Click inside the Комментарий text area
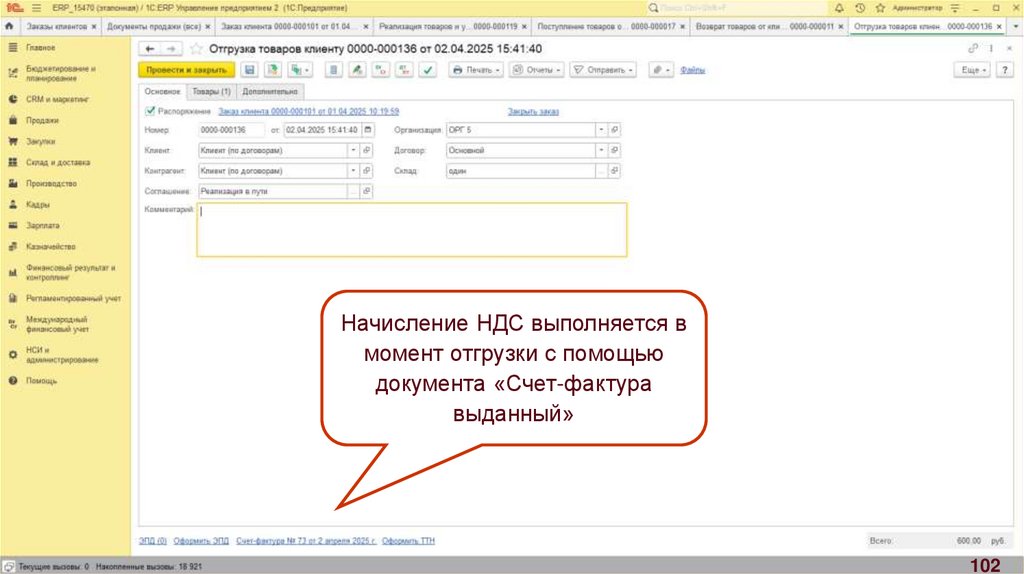The image size is (1024, 574). [x=411, y=229]
